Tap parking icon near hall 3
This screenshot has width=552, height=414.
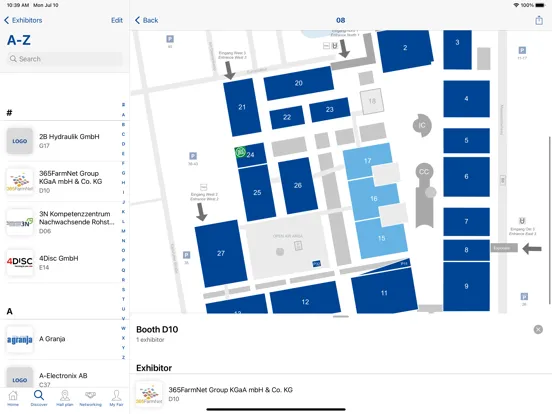[522, 50]
